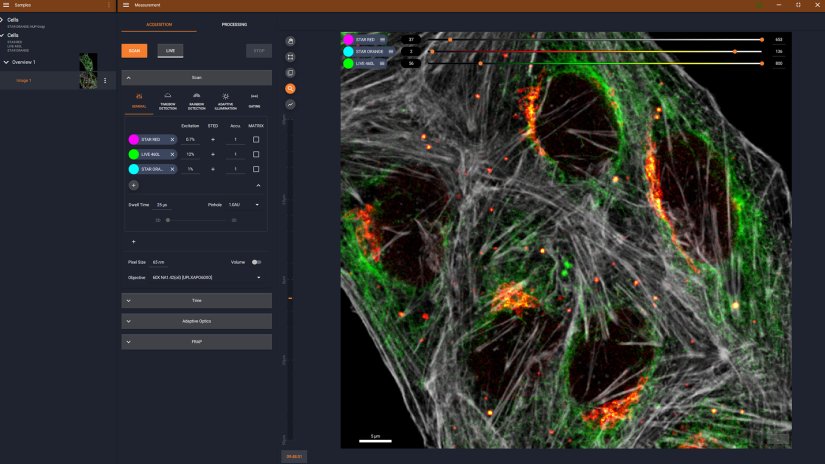Activate the orange zoom magnifier tool
Screen dimensions: 825x464
(290, 89)
